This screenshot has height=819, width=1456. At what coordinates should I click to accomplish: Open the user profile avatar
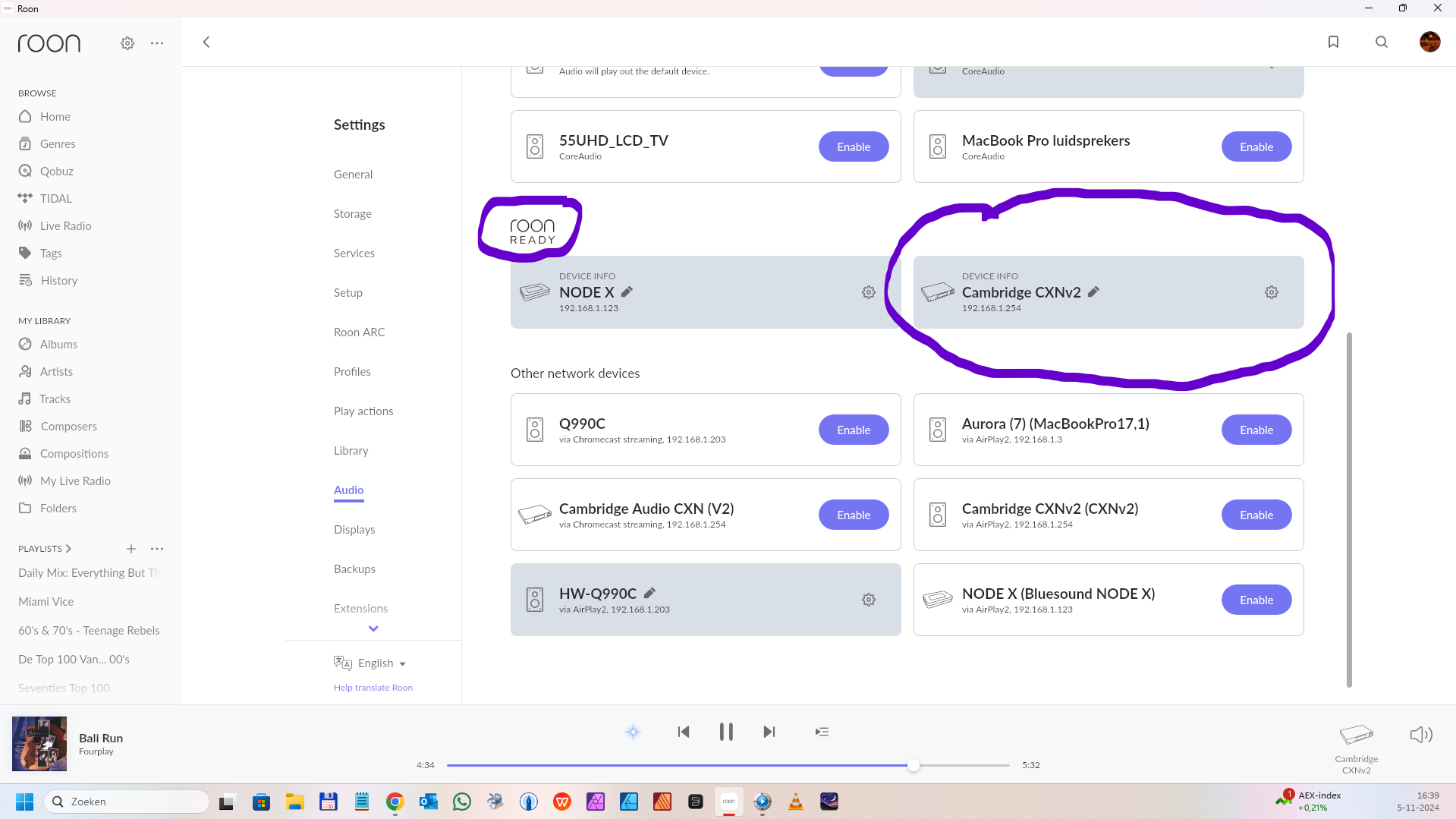point(1429,42)
